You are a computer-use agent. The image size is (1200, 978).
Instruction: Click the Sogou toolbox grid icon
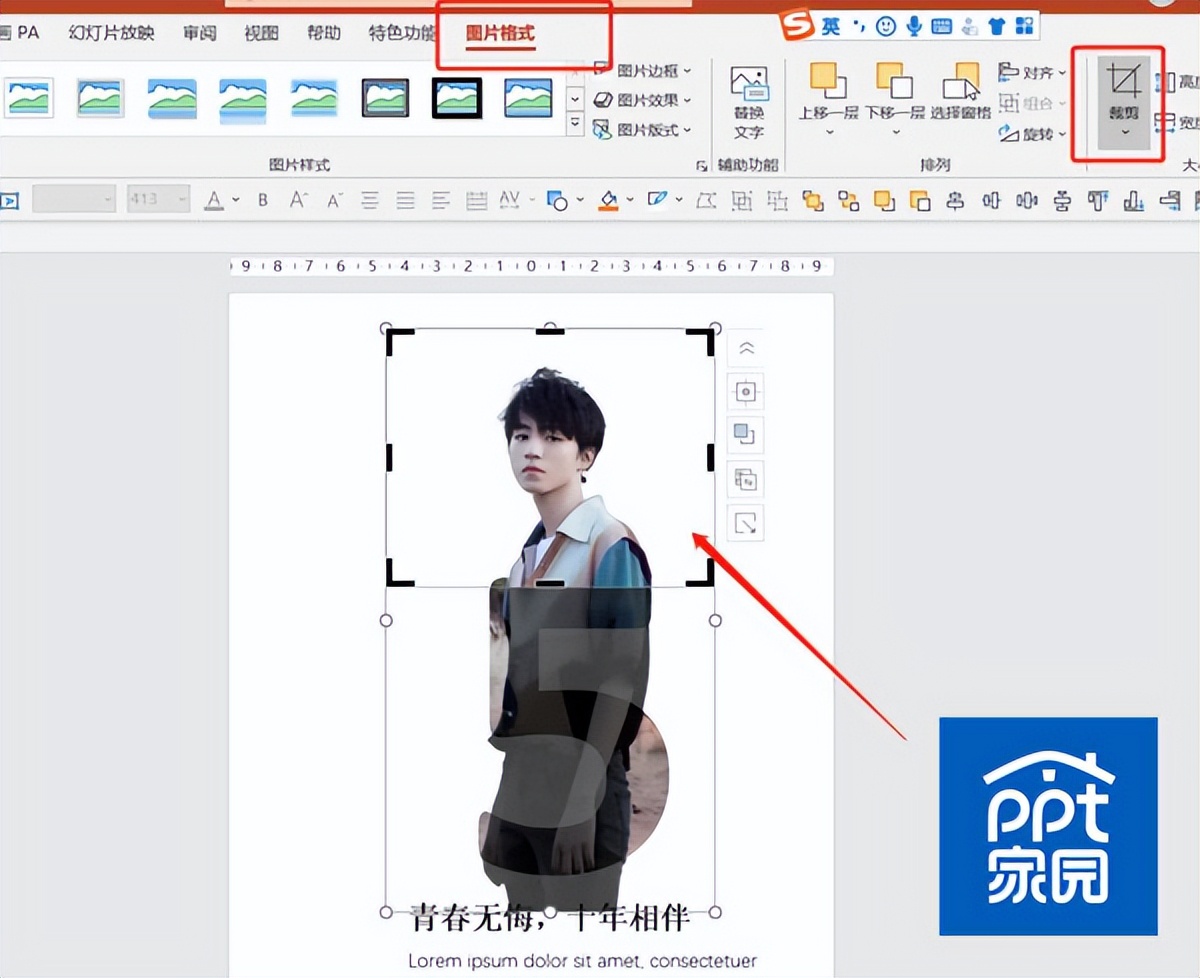coord(1024,27)
